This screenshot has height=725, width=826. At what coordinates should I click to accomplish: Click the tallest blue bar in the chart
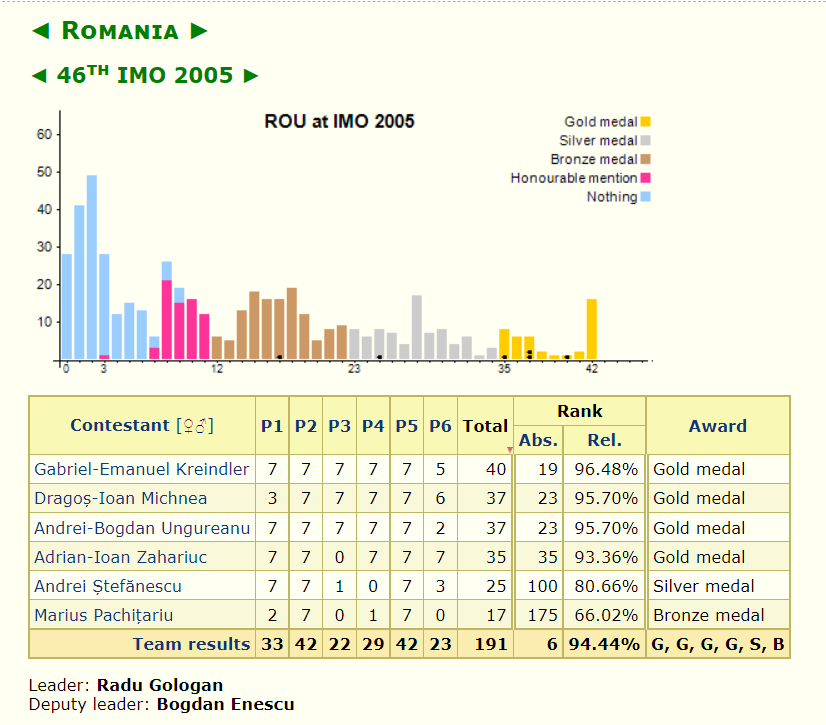point(92,268)
